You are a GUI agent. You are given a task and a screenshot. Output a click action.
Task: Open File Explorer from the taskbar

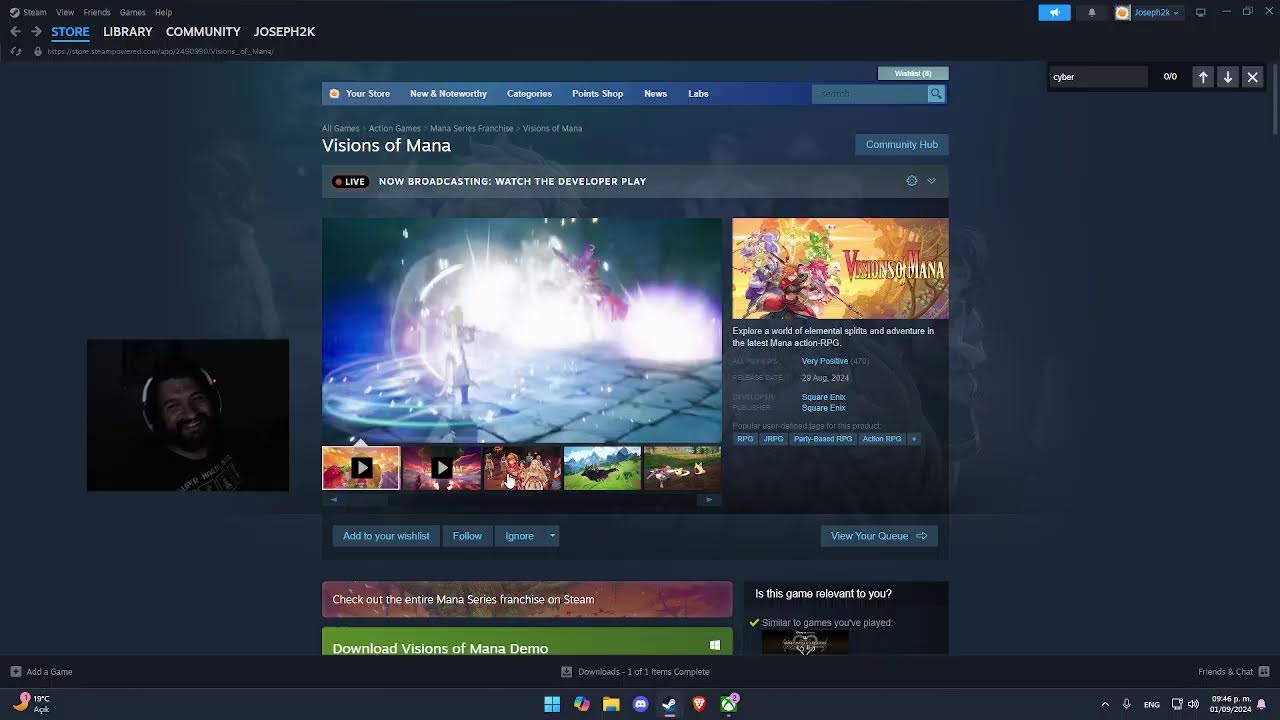[611, 704]
